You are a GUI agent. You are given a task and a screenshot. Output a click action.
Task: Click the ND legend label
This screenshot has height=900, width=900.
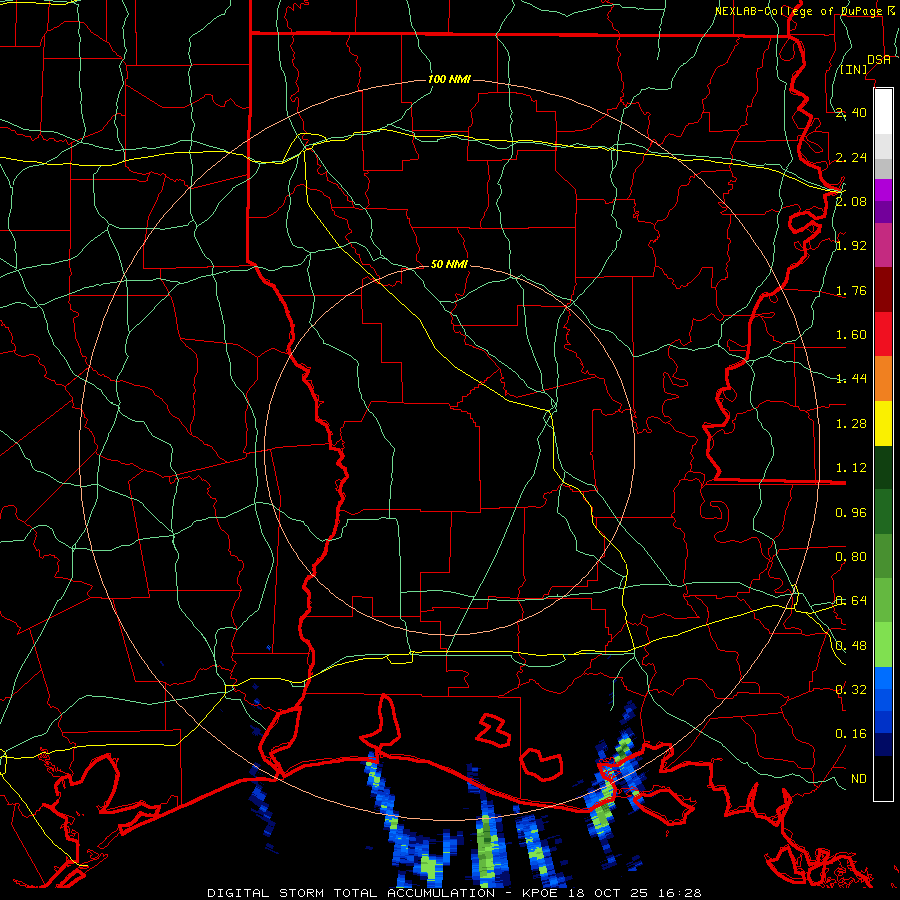[x=859, y=779]
